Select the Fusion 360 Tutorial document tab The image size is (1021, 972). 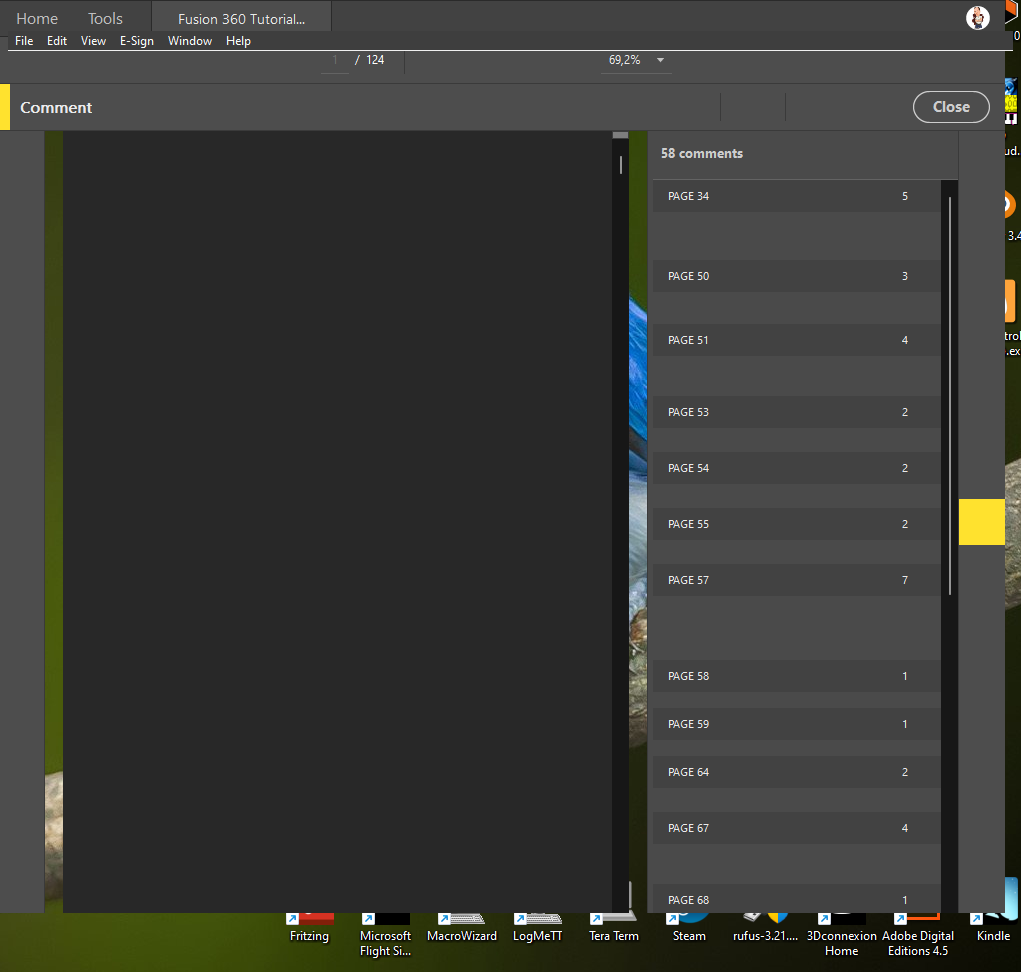[x=240, y=17]
